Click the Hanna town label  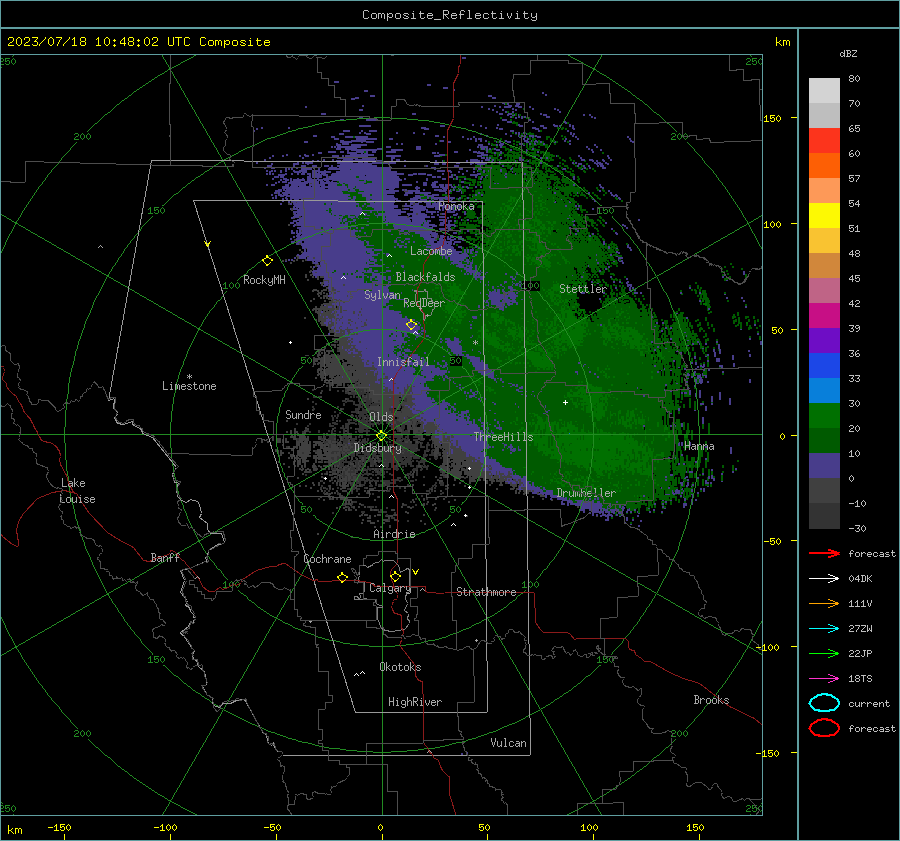[x=699, y=446]
